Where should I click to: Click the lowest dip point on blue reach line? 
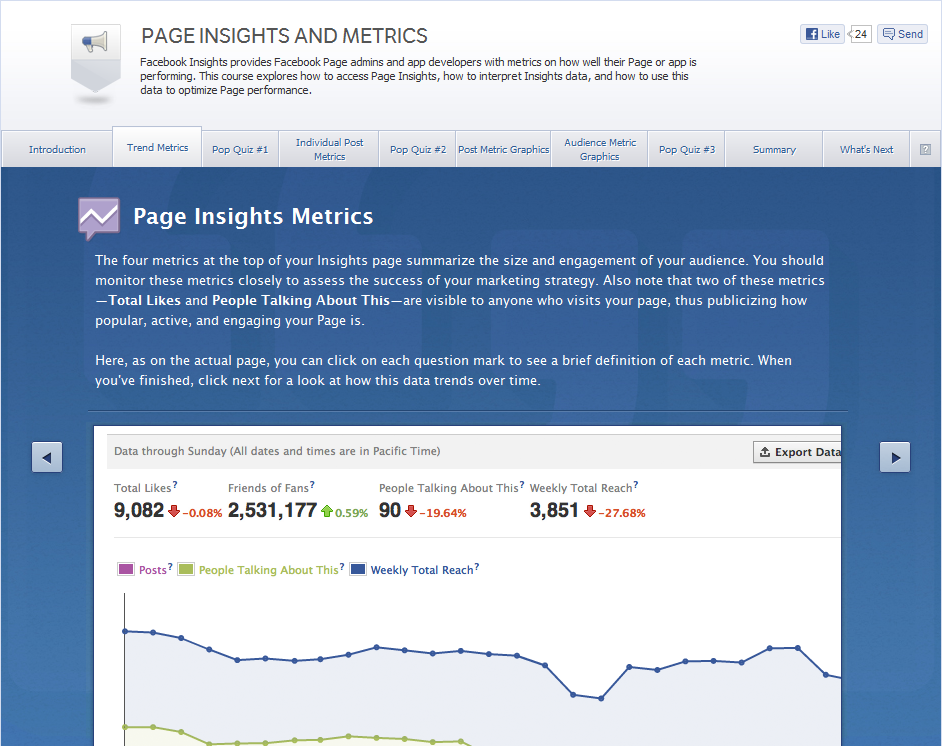601,698
